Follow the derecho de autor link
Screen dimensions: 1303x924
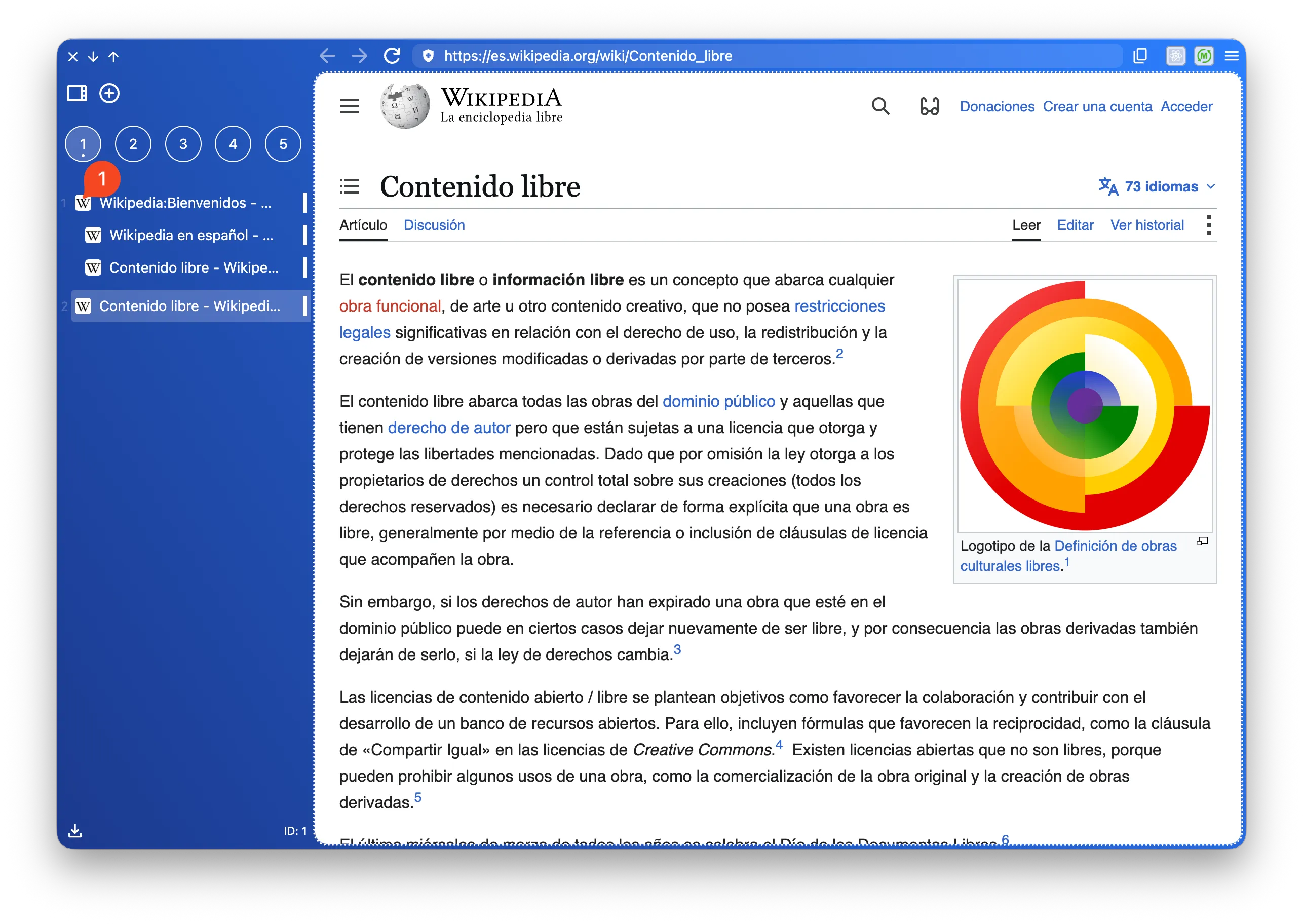(449, 427)
